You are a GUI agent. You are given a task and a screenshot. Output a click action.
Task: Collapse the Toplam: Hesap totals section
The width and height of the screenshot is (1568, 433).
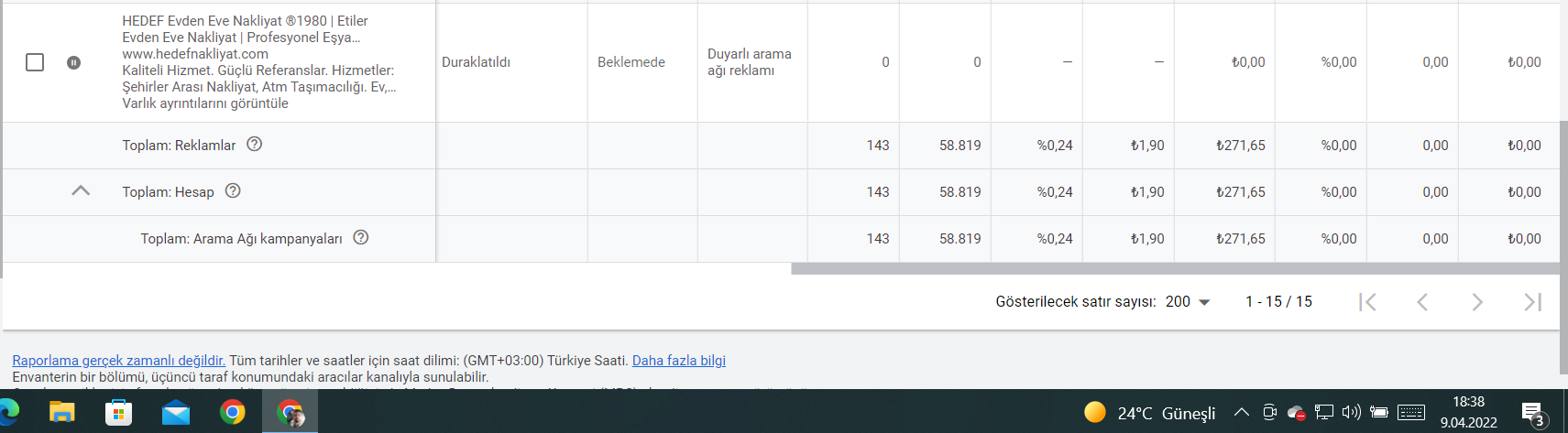81,190
